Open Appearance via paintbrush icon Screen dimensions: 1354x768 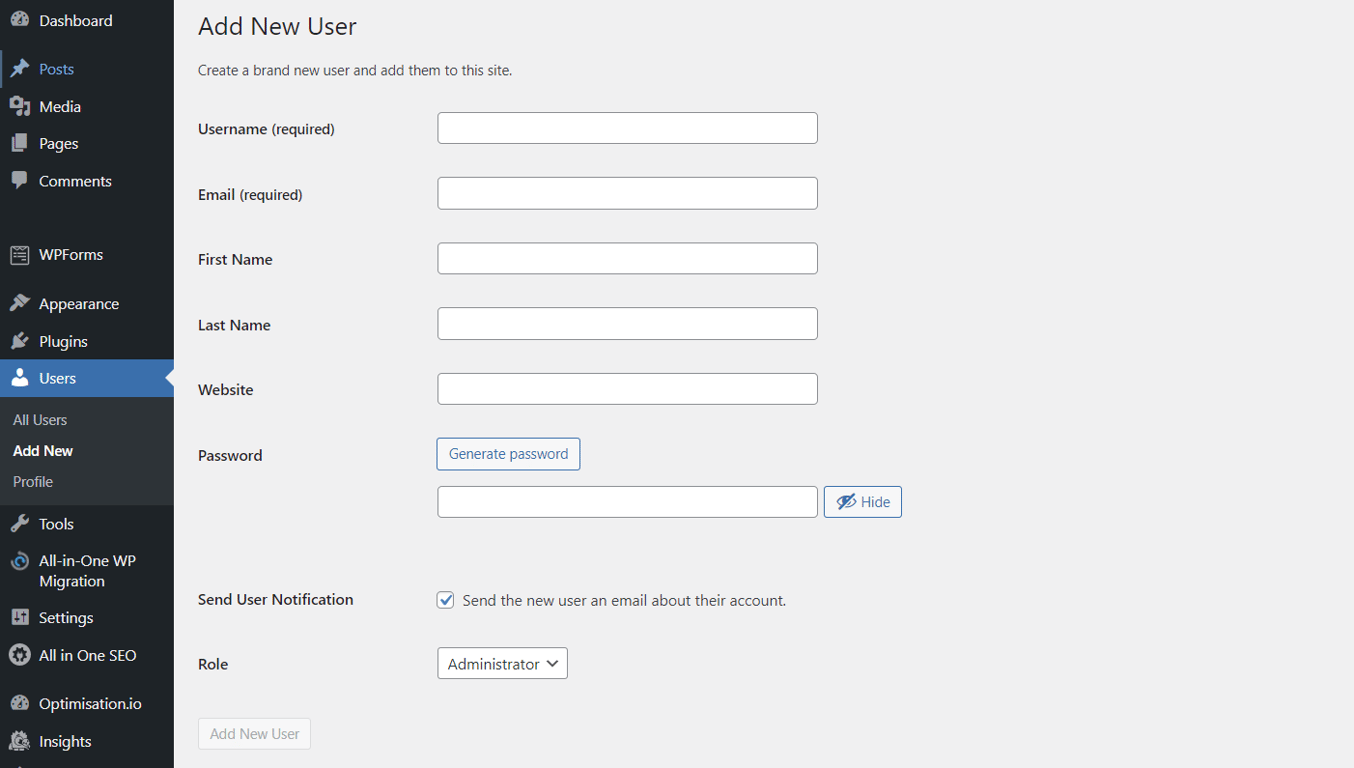[20, 303]
